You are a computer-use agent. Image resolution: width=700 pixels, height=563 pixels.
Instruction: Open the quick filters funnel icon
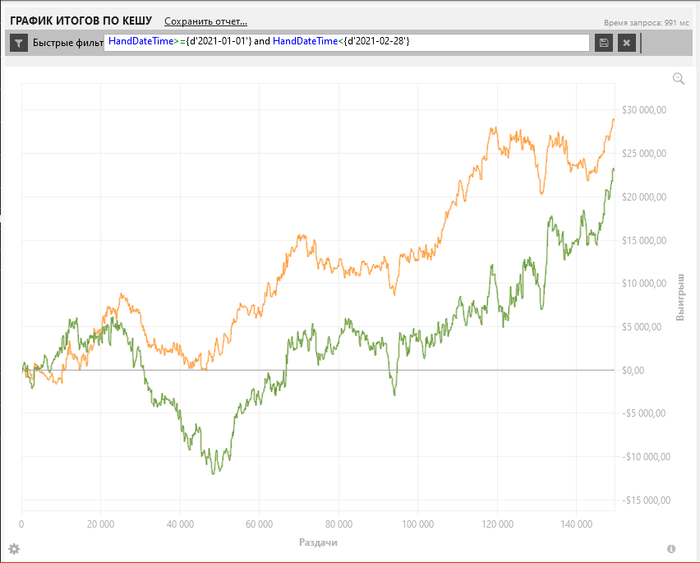tap(19, 43)
